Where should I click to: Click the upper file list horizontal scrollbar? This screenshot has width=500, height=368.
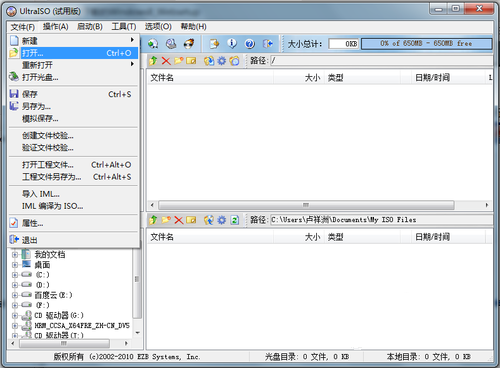point(319,205)
